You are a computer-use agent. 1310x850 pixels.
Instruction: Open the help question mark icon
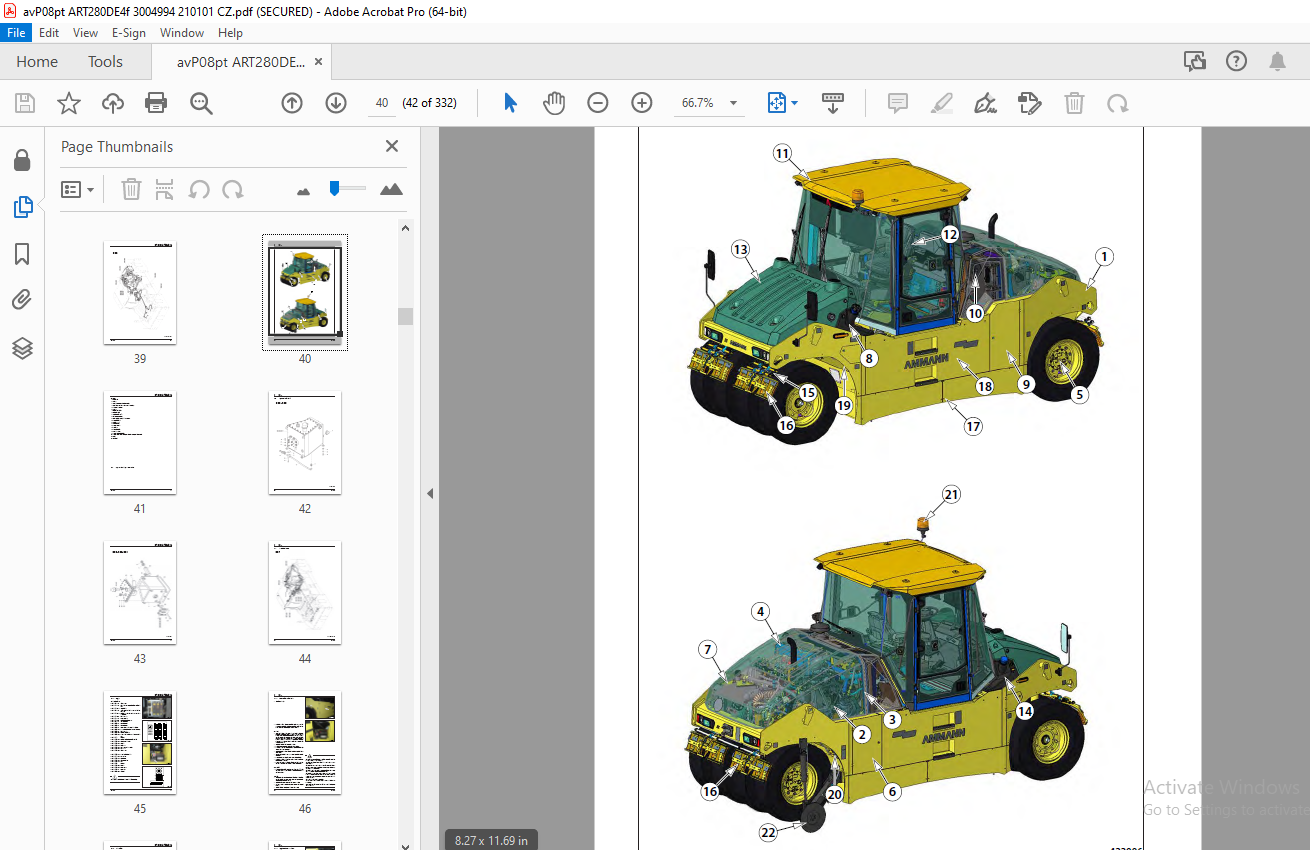coord(1237,61)
